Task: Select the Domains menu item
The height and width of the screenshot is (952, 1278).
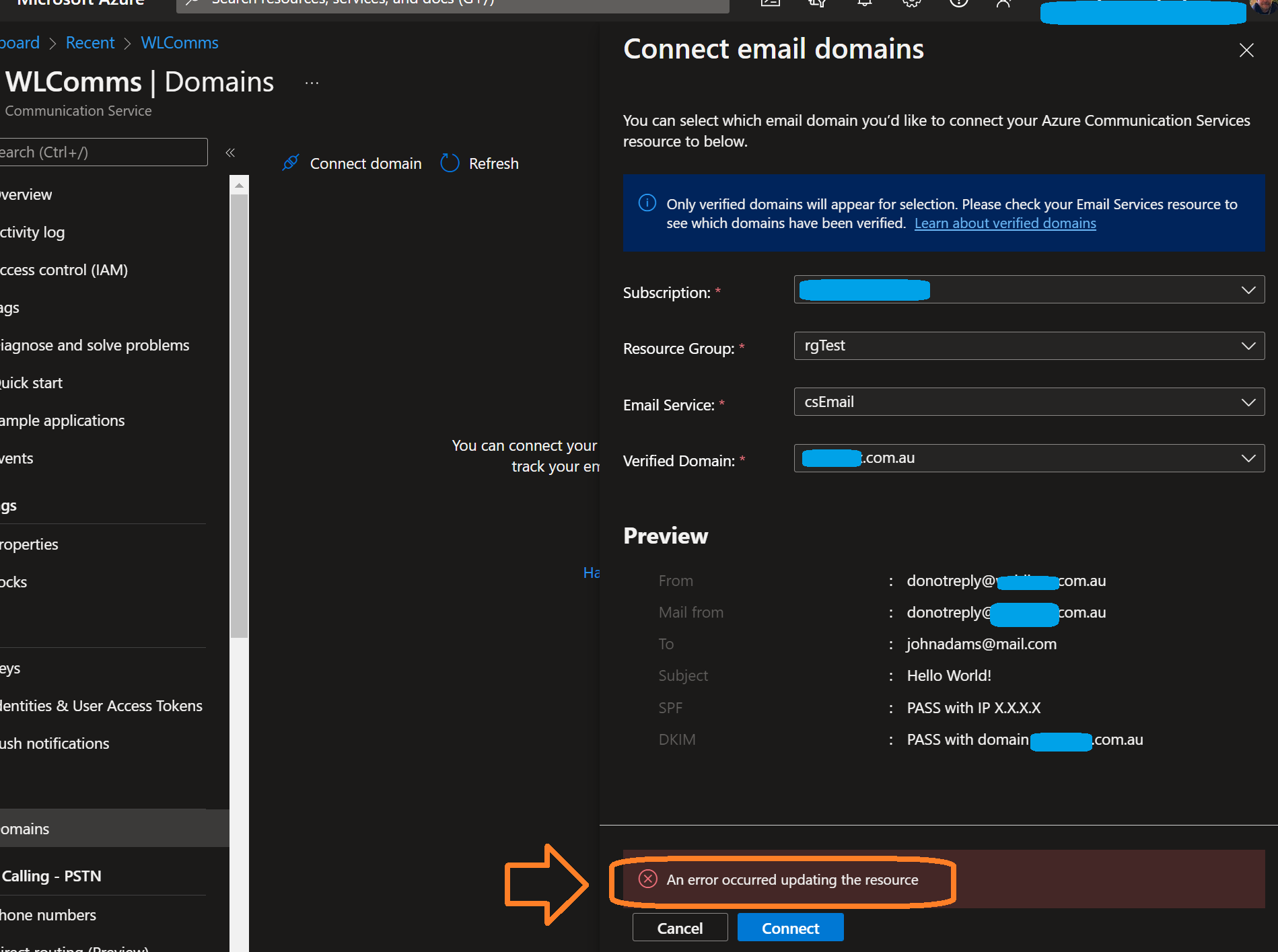Action: (114, 829)
